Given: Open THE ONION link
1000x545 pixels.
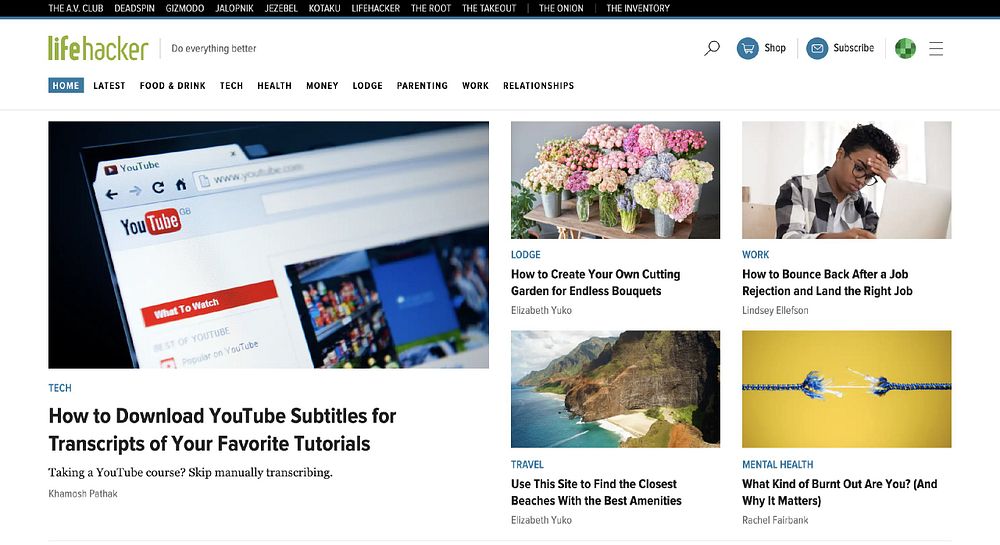Looking at the screenshot, I should click(561, 8).
